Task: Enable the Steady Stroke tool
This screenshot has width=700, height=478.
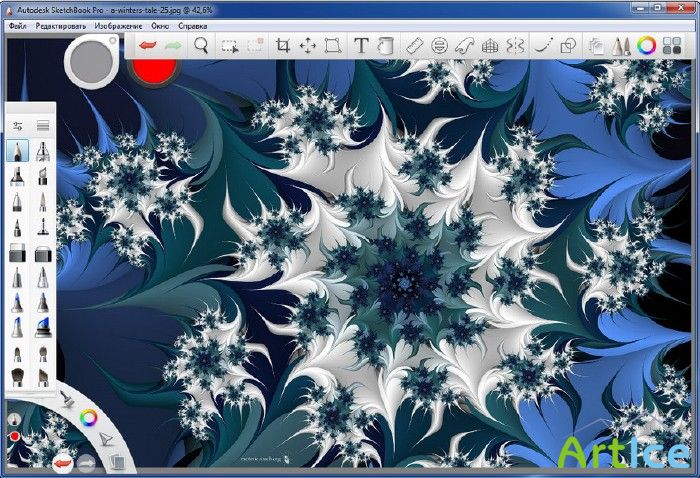Action: [x=544, y=46]
